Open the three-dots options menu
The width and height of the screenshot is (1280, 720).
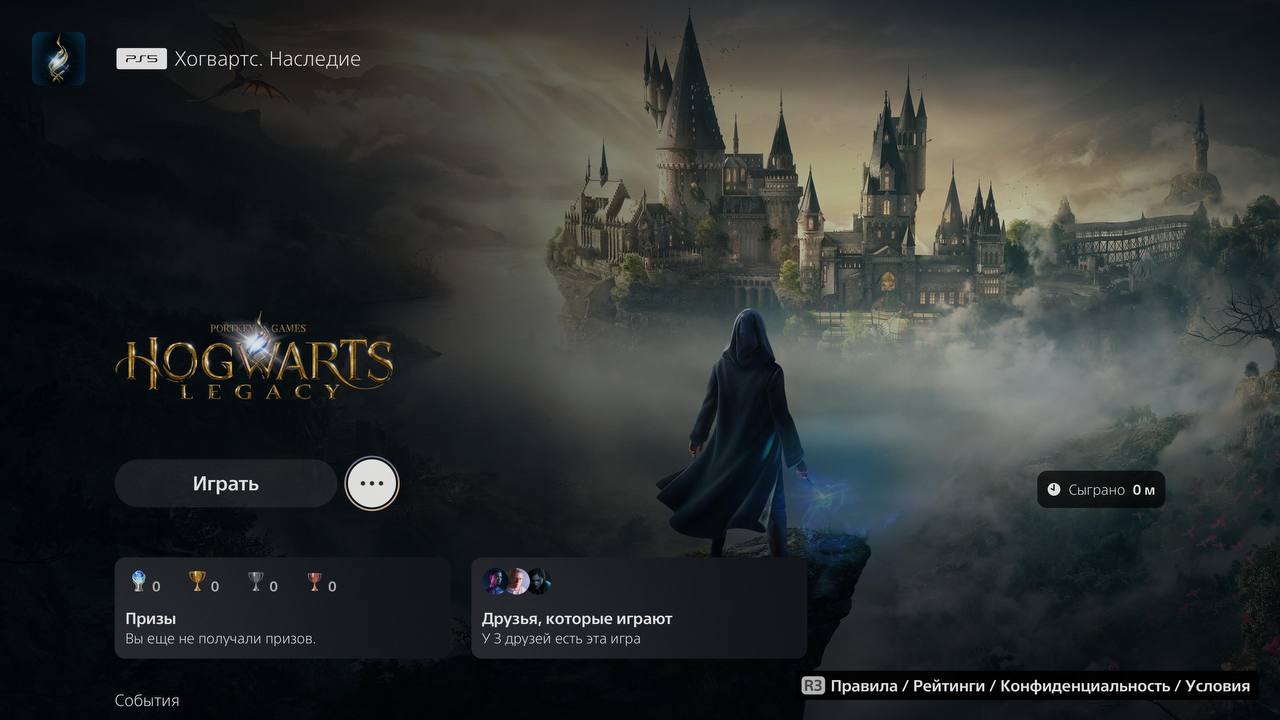(x=372, y=484)
